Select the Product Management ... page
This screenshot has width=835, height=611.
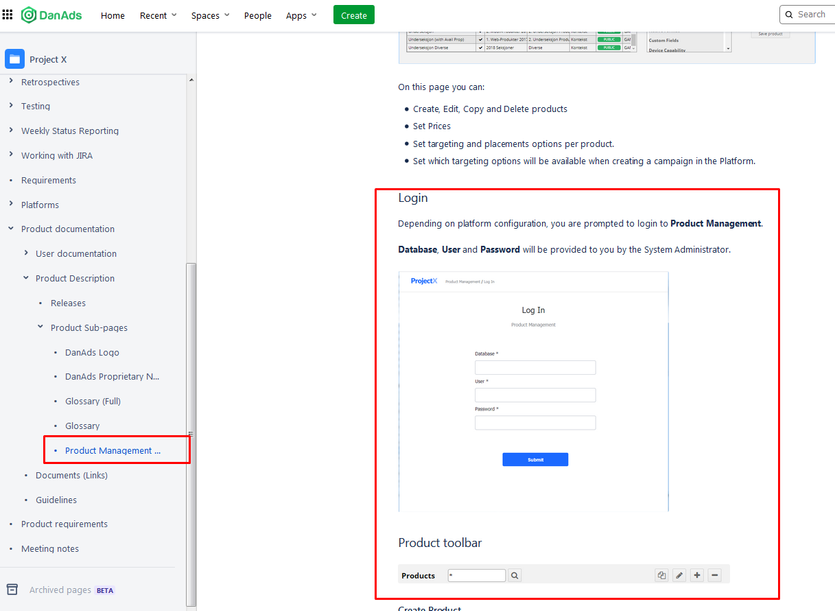pyautogui.click(x=113, y=451)
